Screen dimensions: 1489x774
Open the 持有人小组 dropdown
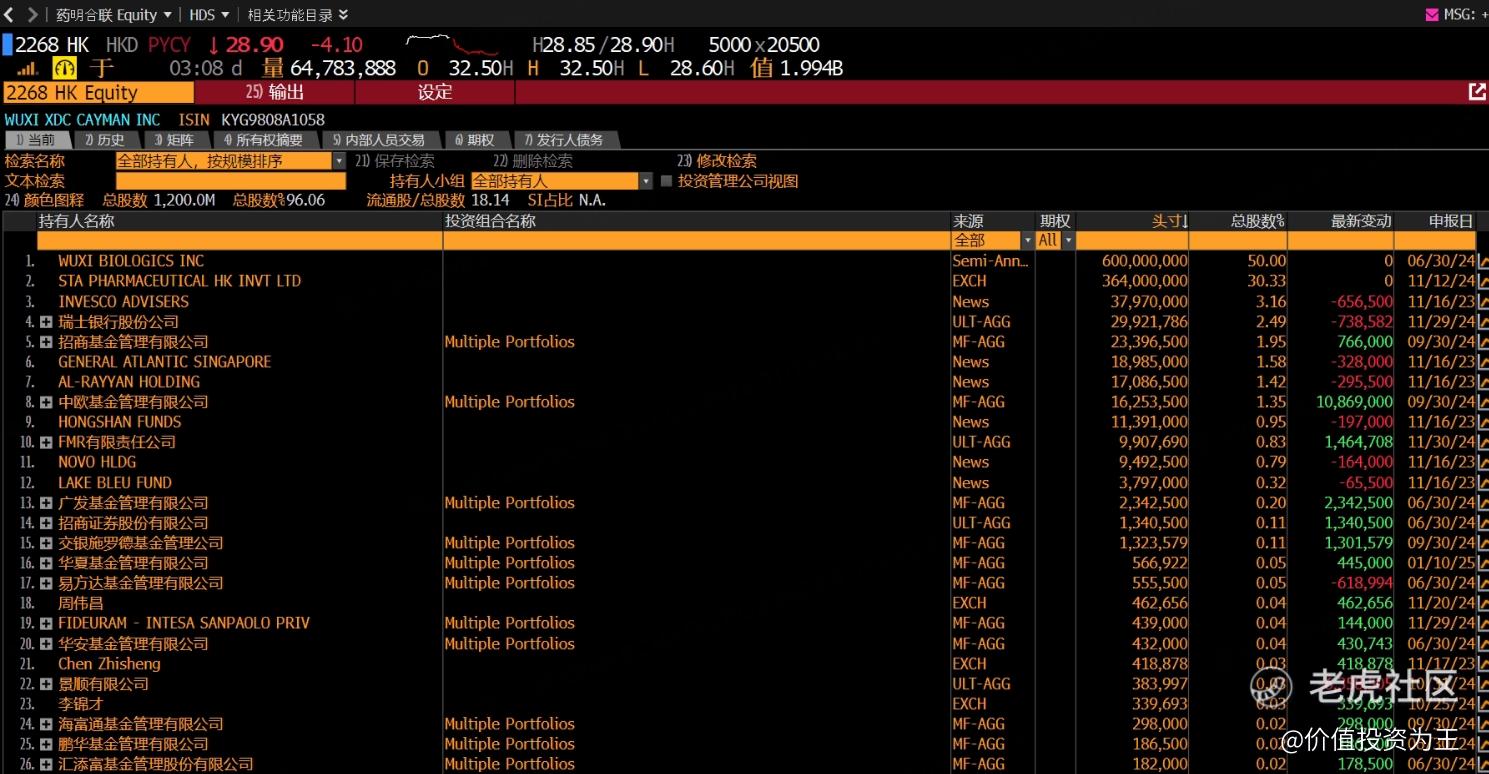coord(645,181)
